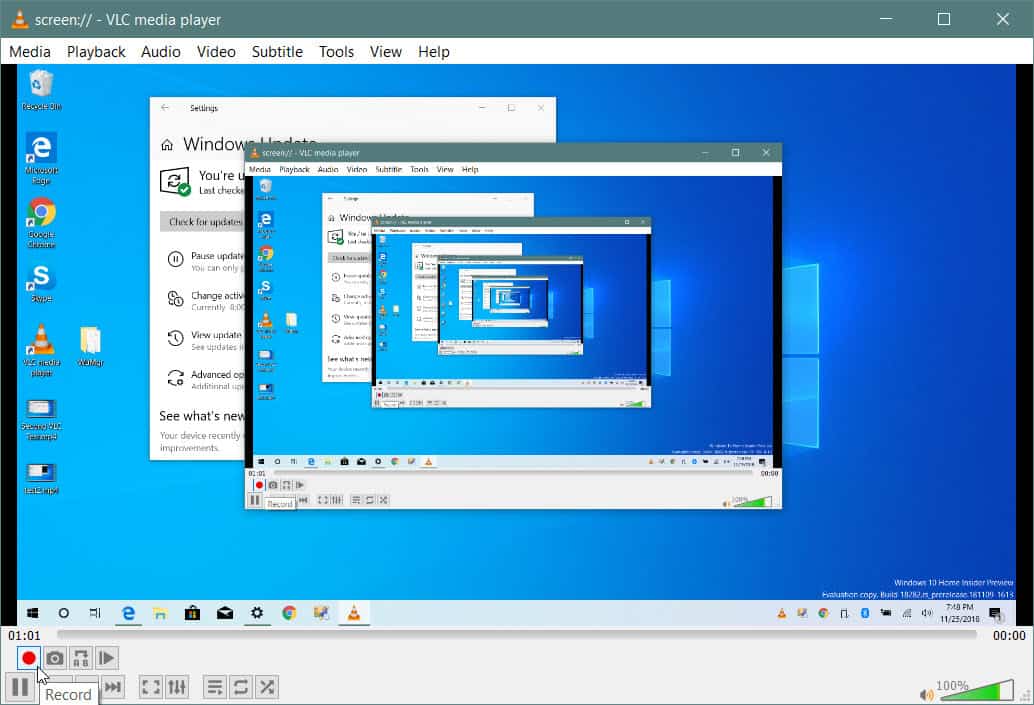Skip to next media in playlist

point(113,687)
